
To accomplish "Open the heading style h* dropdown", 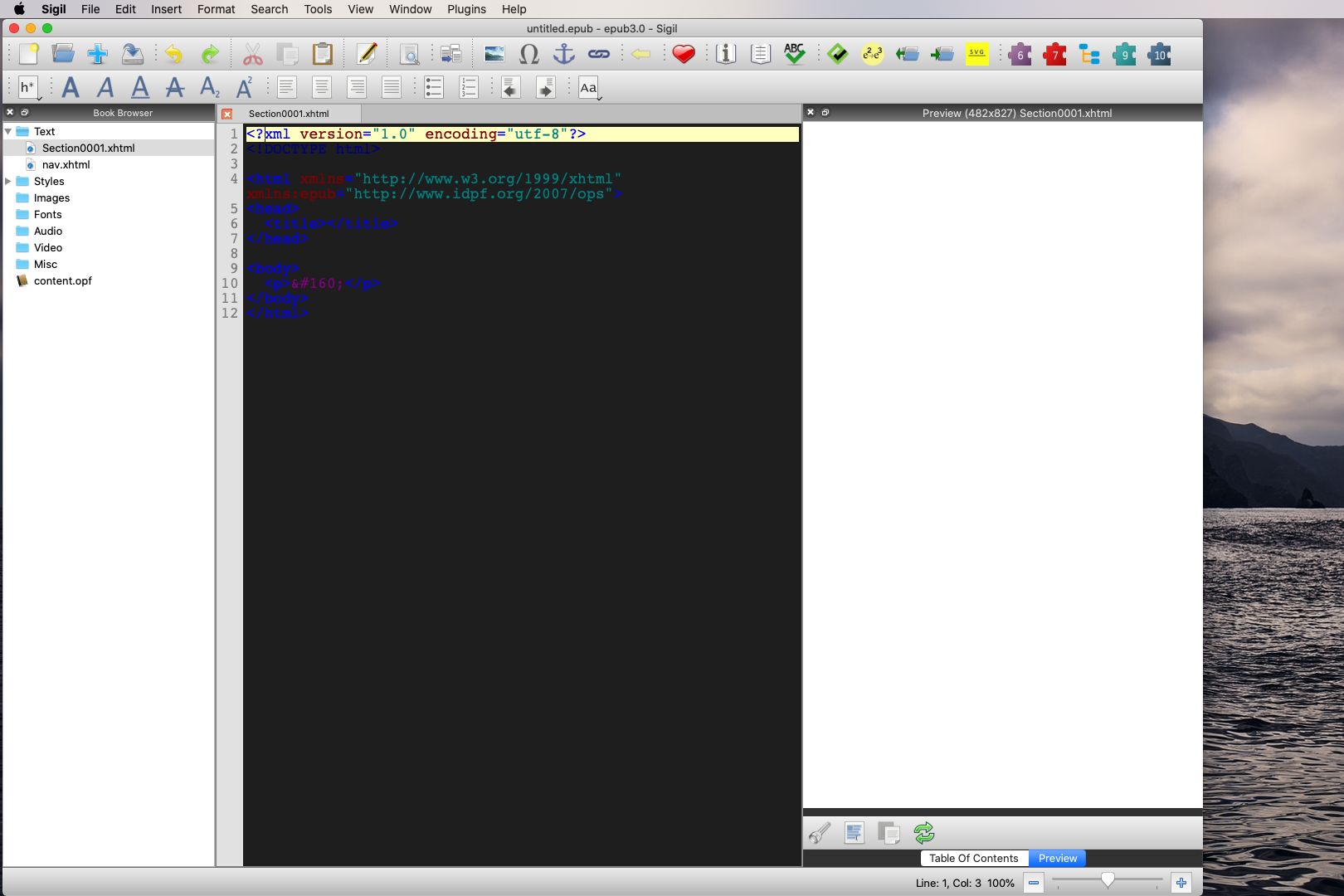I will point(28,87).
